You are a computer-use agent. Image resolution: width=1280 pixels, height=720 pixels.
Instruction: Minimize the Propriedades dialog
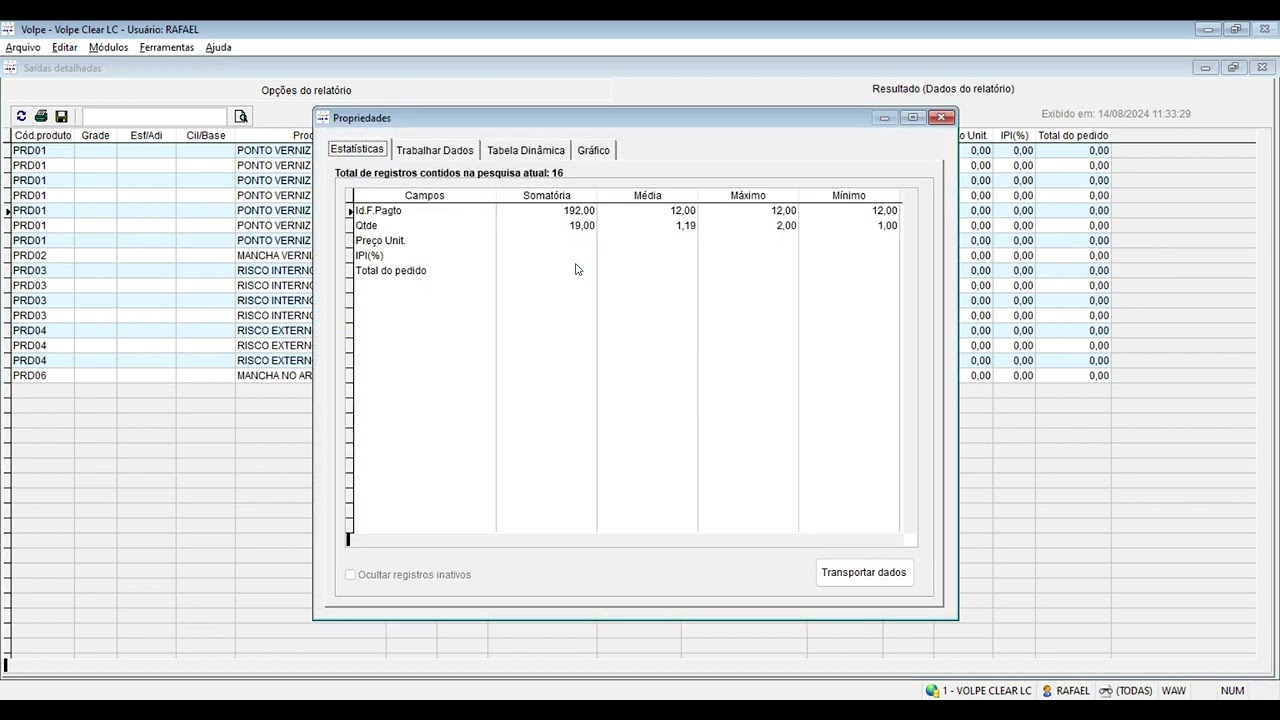pos(885,118)
